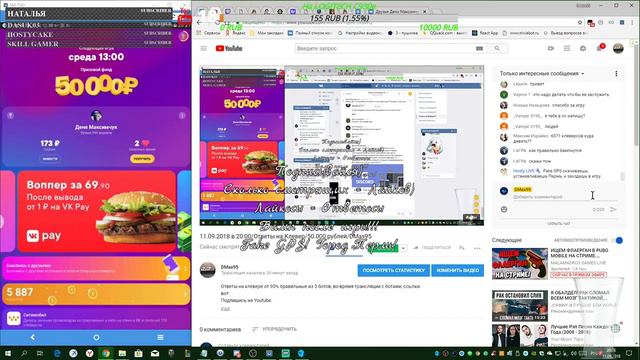Image resolution: width=640 pixels, height=360 pixels.
Task: Open the 5 887 coins yellow bar
Action: [96, 294]
